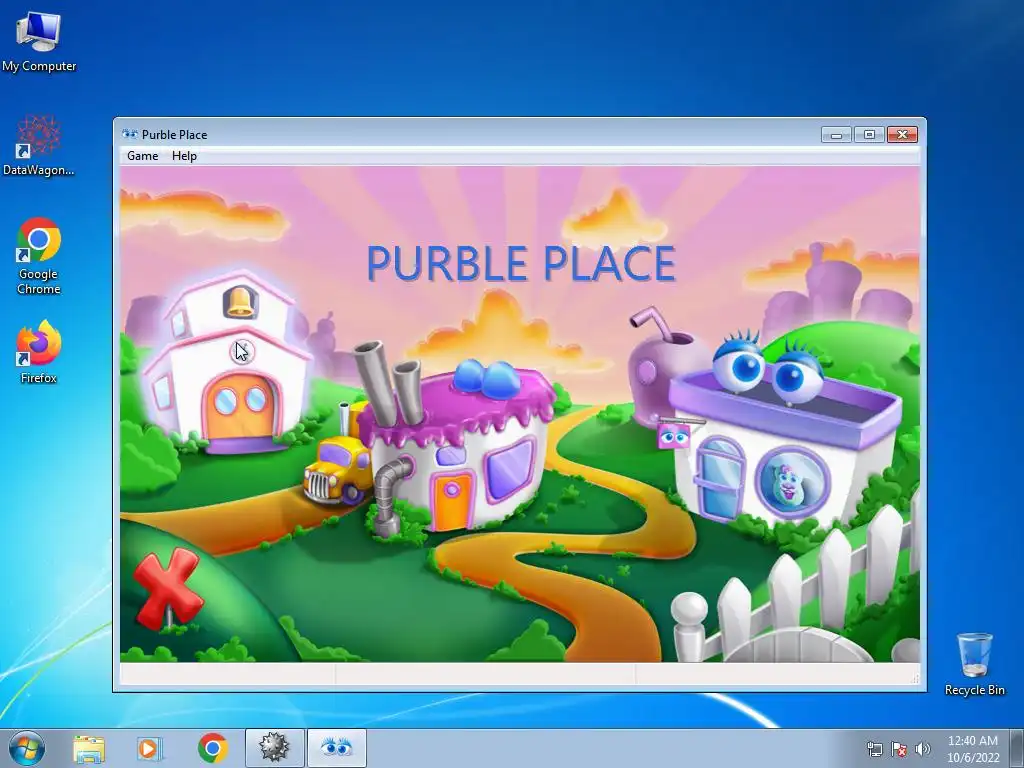Open the network tray icon
The width and height of the screenshot is (1024, 768).
point(874,749)
